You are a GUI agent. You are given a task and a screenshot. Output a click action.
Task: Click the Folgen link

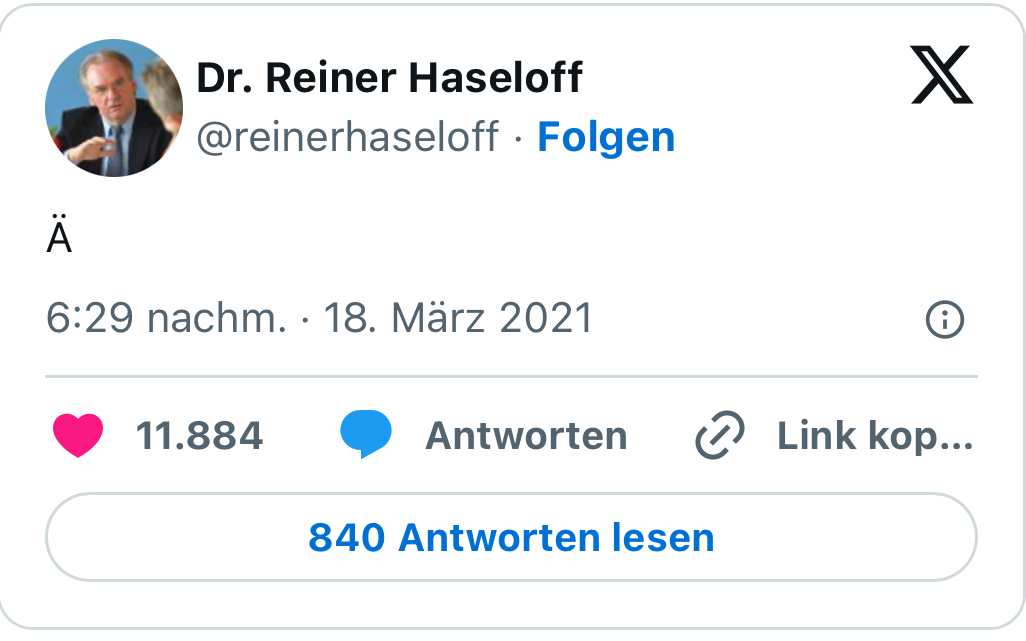click(606, 137)
